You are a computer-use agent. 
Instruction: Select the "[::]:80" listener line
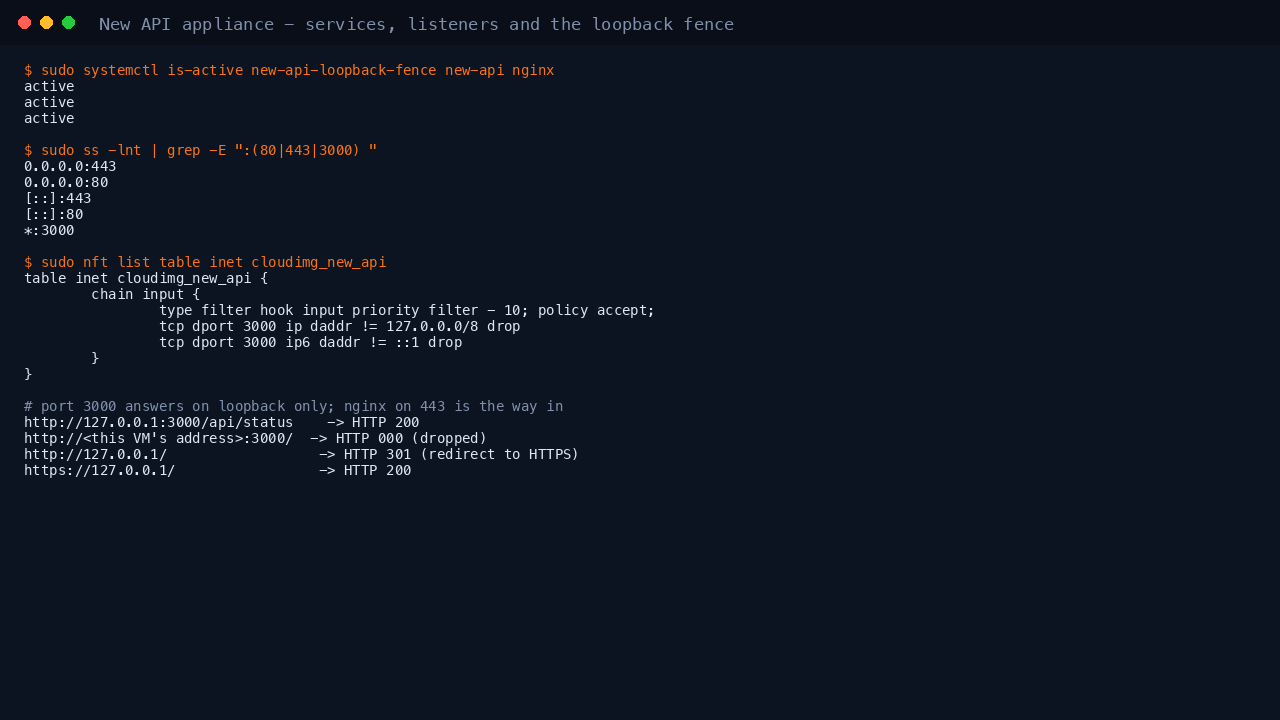(x=54, y=214)
